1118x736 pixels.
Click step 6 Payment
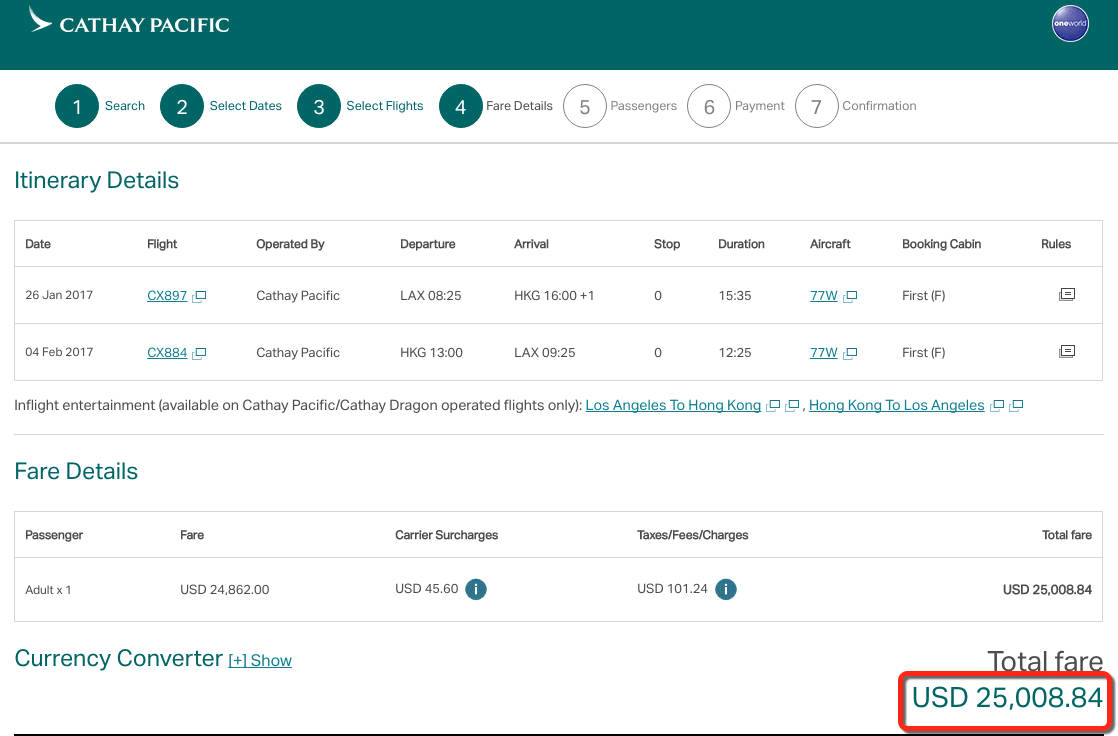pyautogui.click(x=735, y=106)
